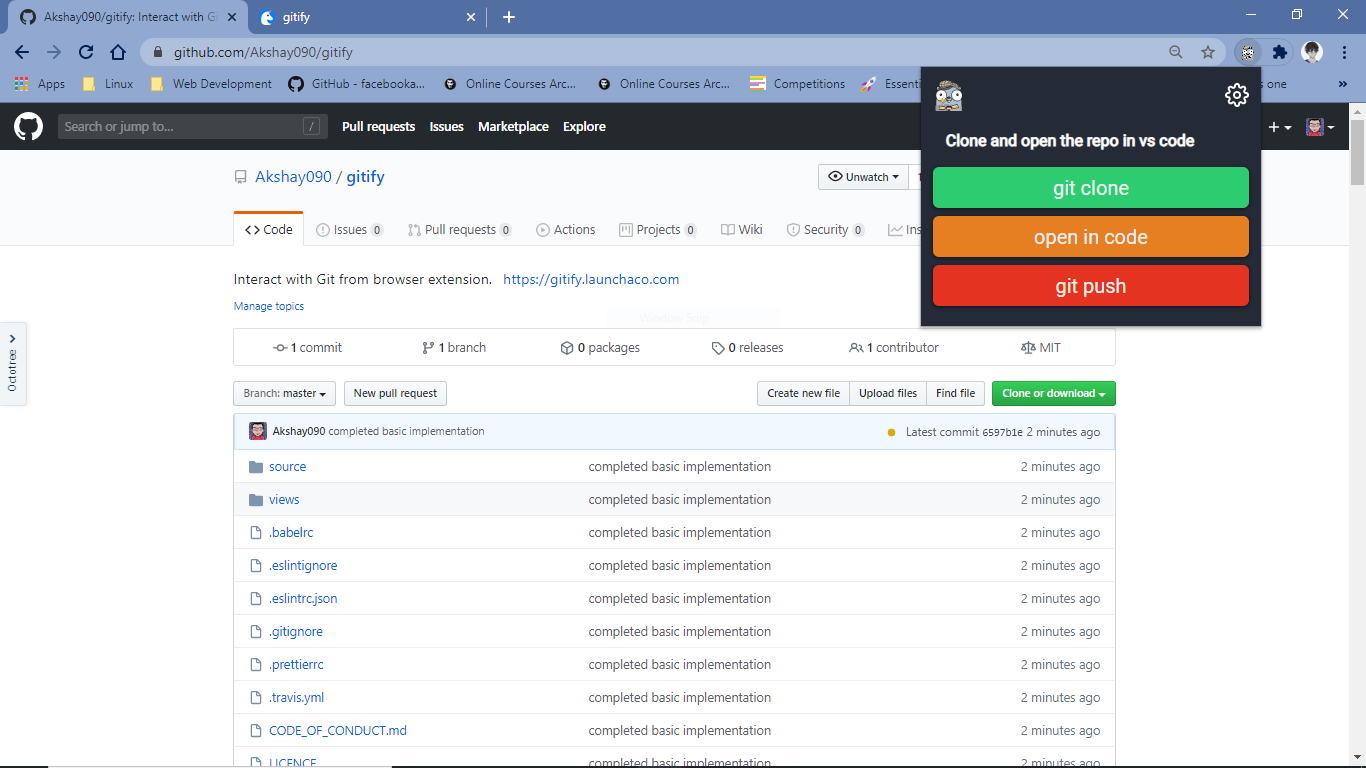
Task: Click New pull request button
Action: [x=395, y=393]
